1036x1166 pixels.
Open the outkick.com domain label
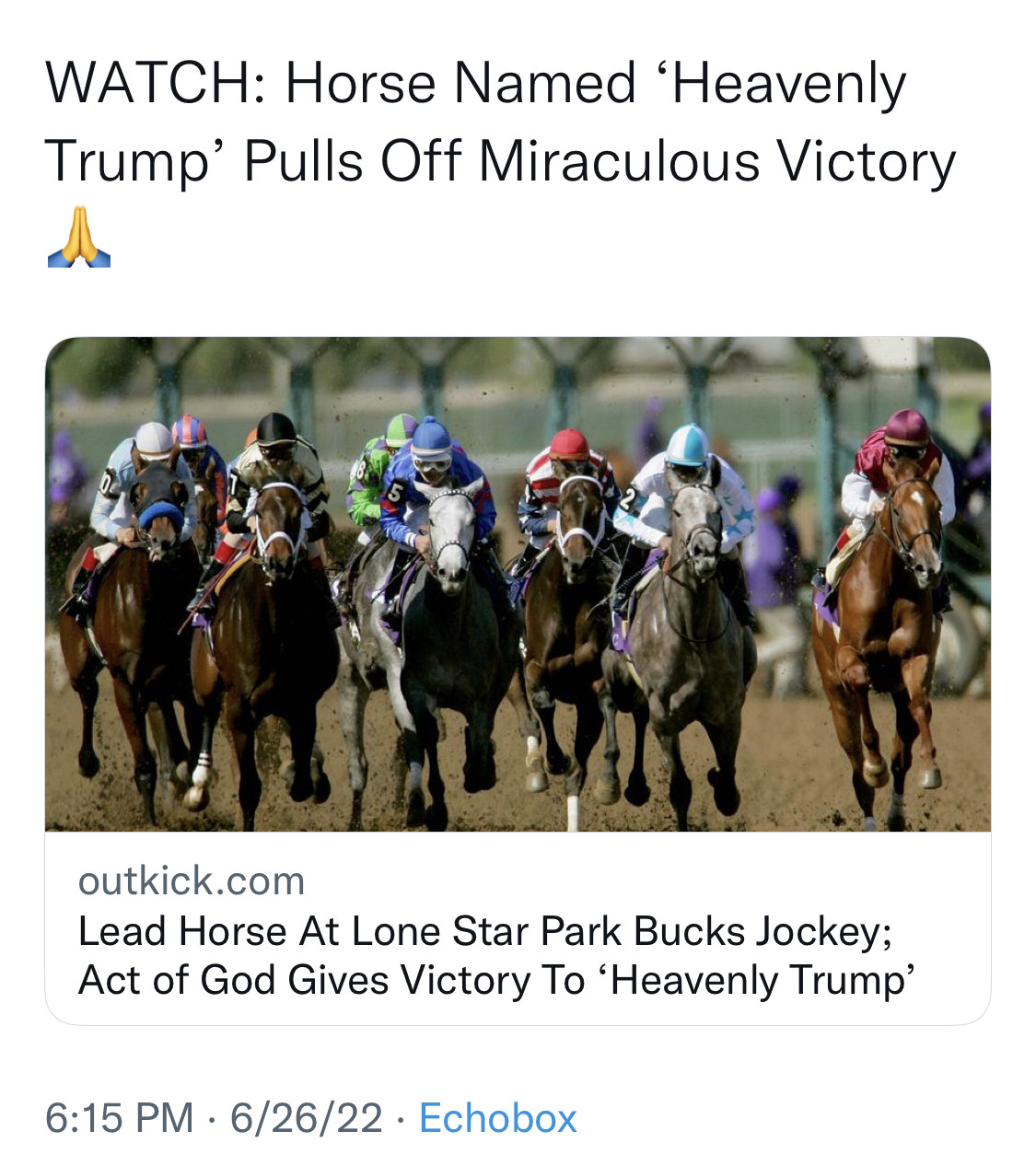click(192, 881)
